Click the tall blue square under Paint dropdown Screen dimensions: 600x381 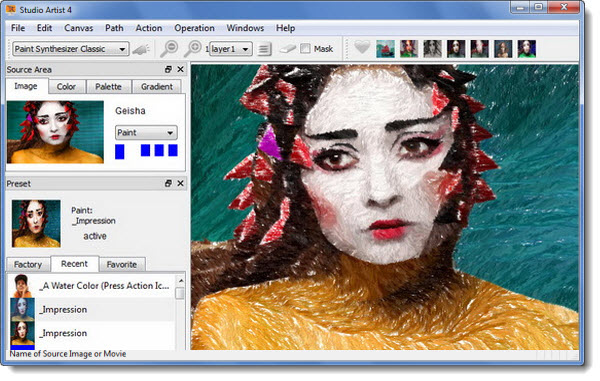pyautogui.click(x=120, y=151)
